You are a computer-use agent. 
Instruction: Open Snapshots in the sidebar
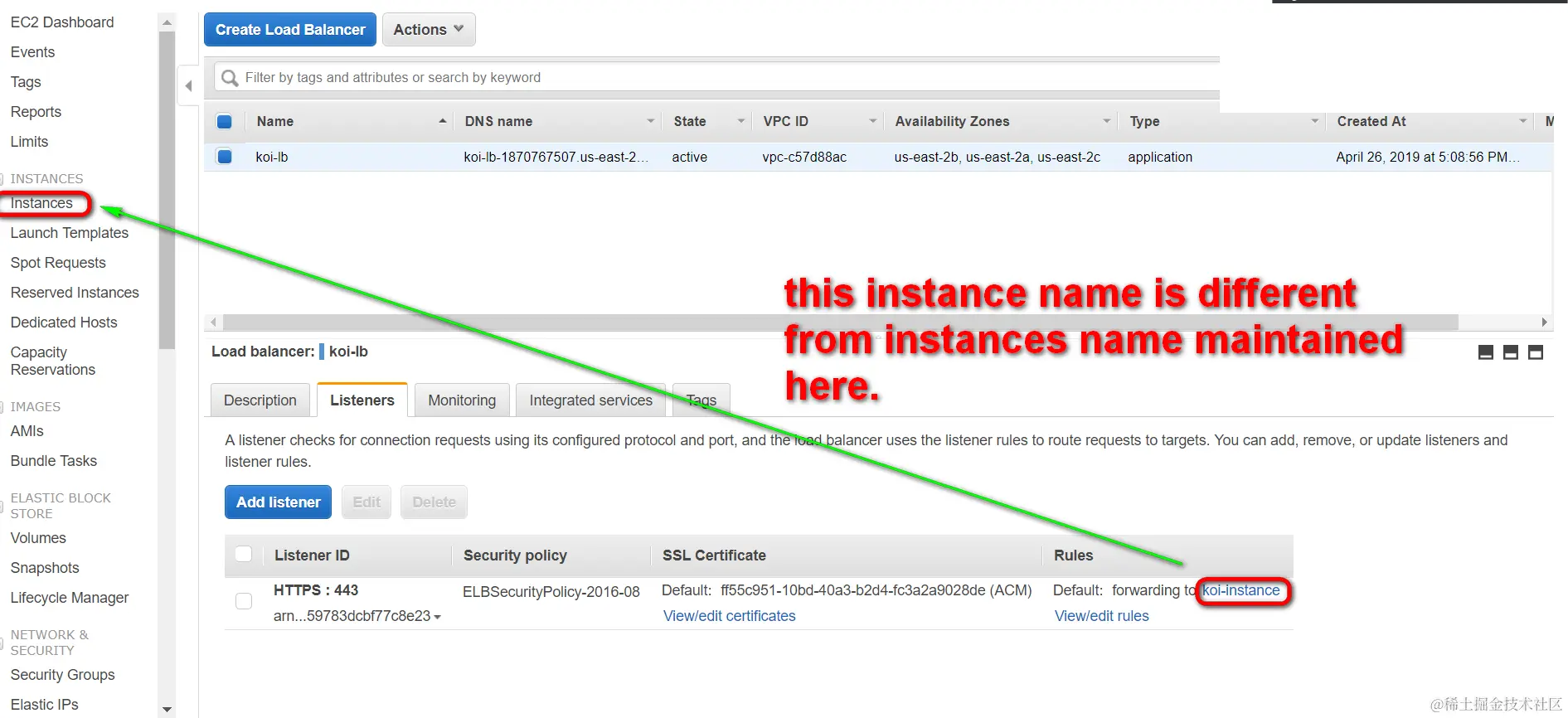[x=45, y=568]
